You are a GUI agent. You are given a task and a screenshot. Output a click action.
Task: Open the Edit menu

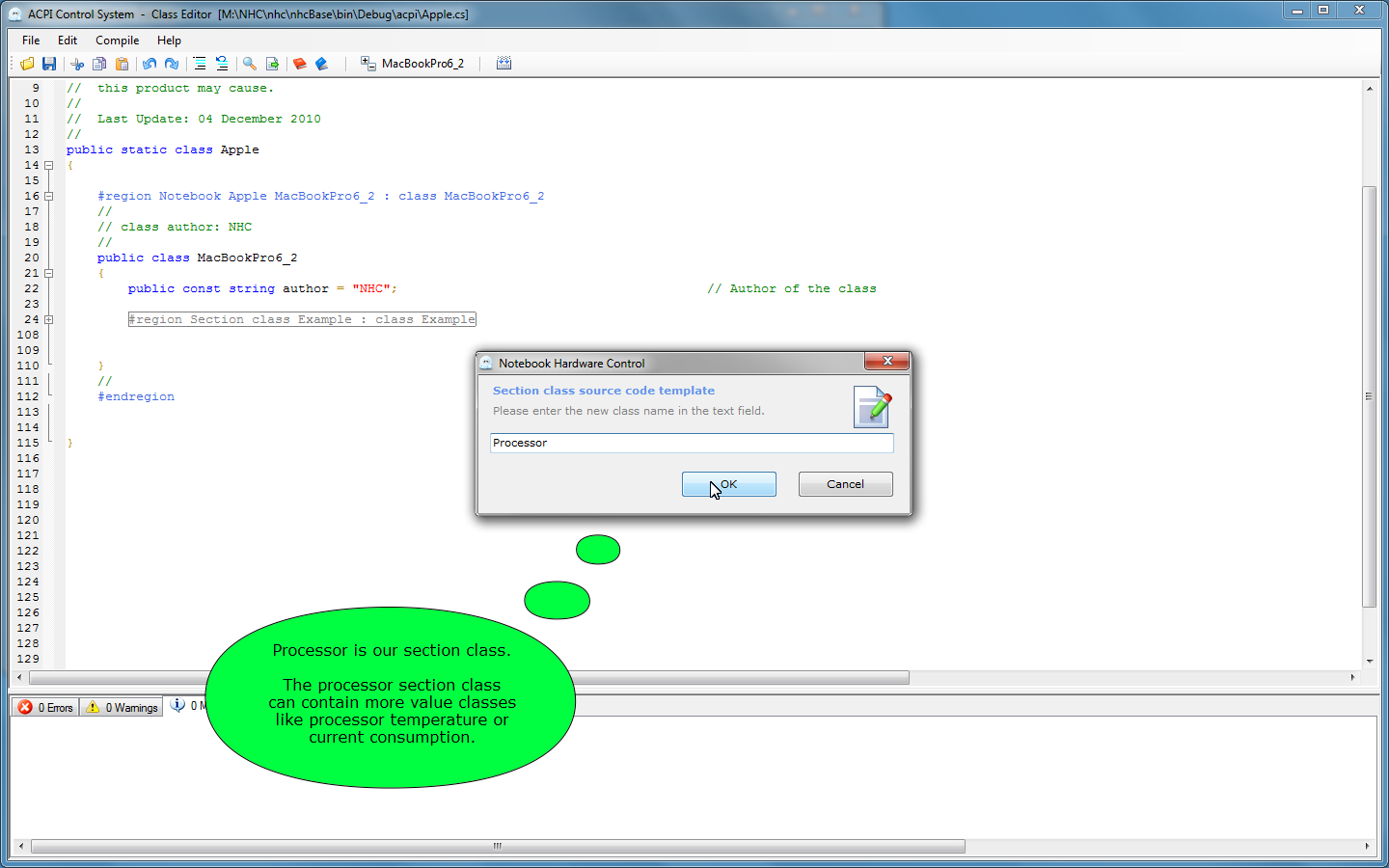[68, 41]
